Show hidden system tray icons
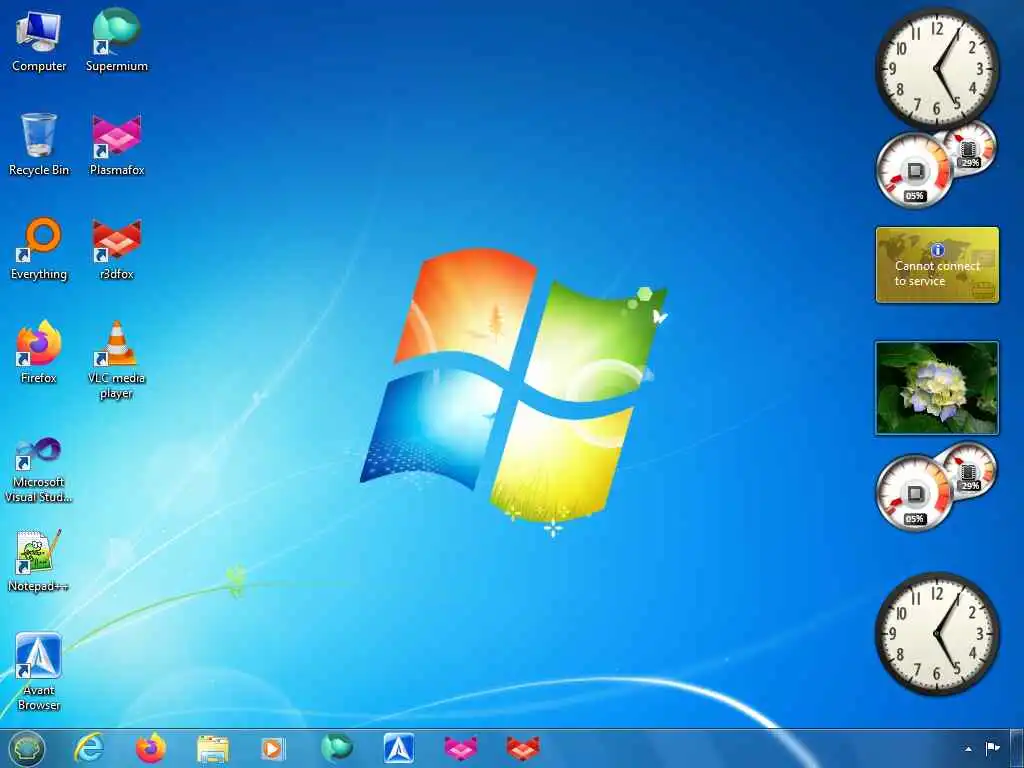This screenshot has height=768, width=1024. point(968,749)
